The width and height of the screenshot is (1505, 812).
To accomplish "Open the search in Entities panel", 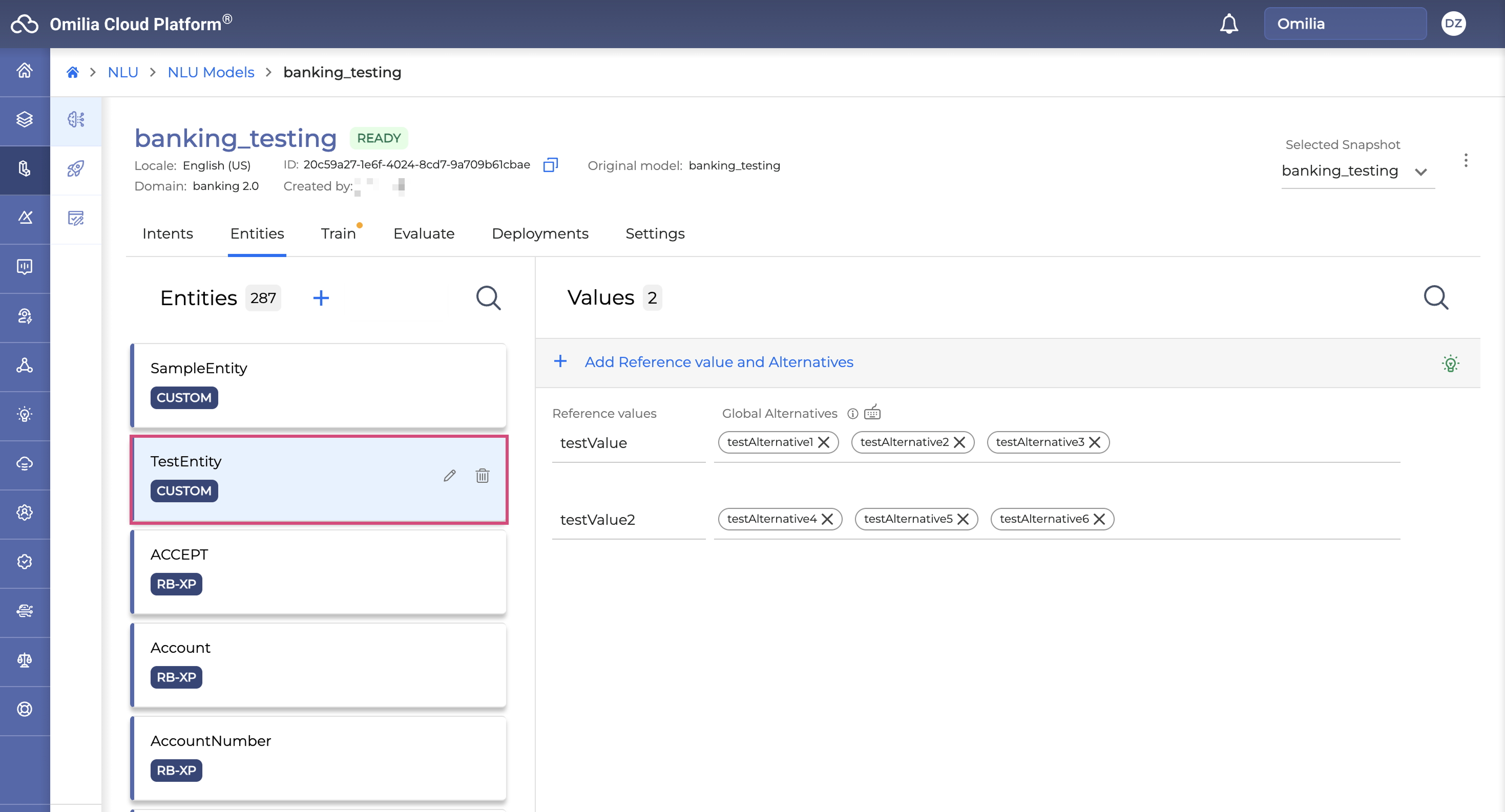I will (x=488, y=298).
